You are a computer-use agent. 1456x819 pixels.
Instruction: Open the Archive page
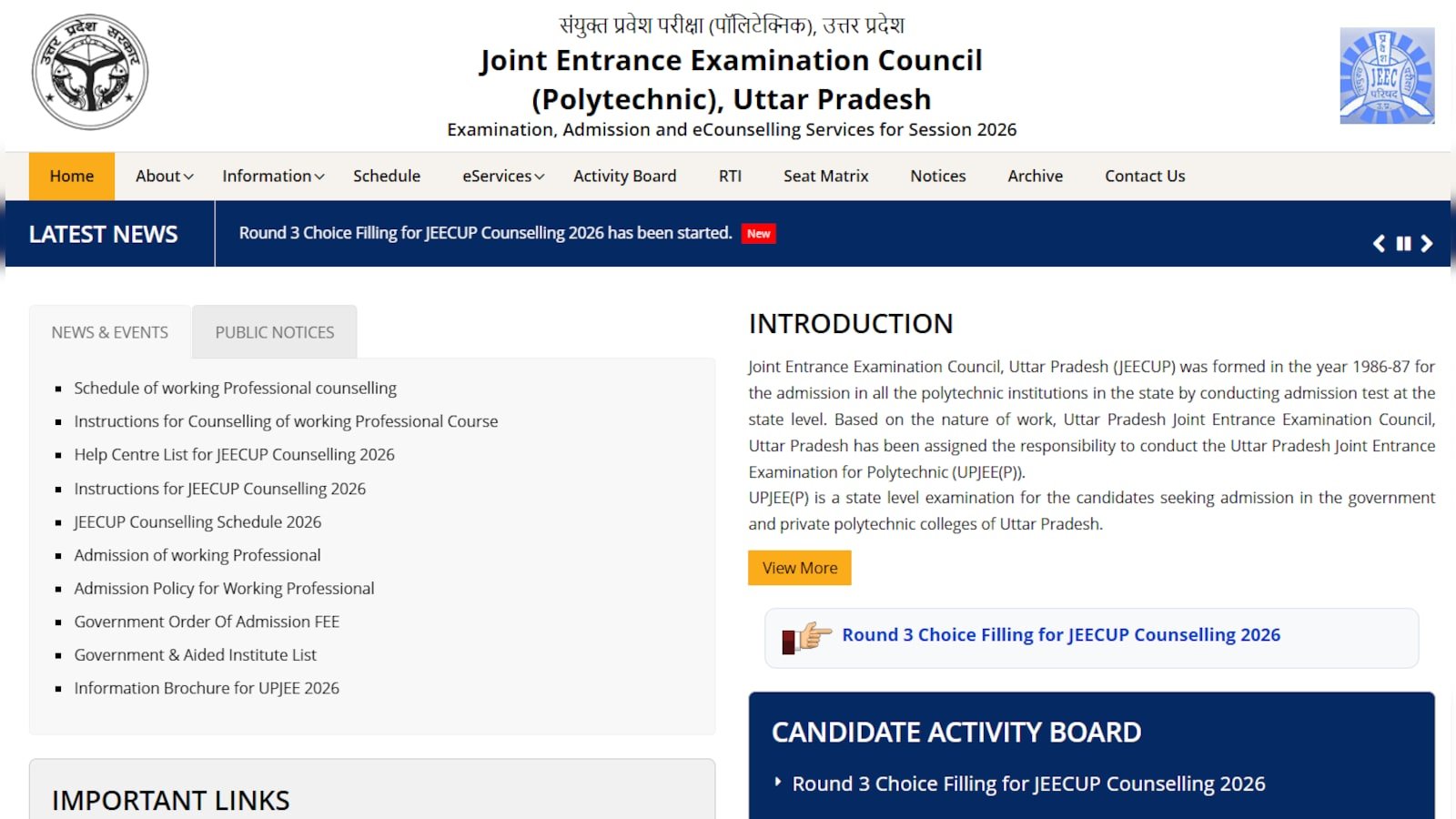1035,177
